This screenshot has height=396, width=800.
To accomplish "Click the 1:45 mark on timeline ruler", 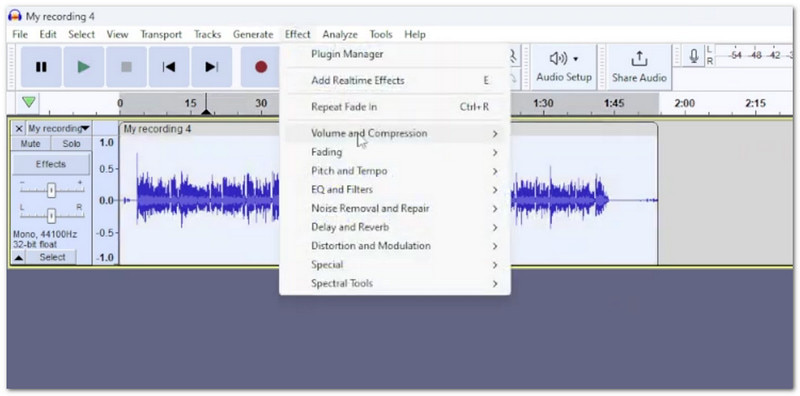I will pos(614,104).
